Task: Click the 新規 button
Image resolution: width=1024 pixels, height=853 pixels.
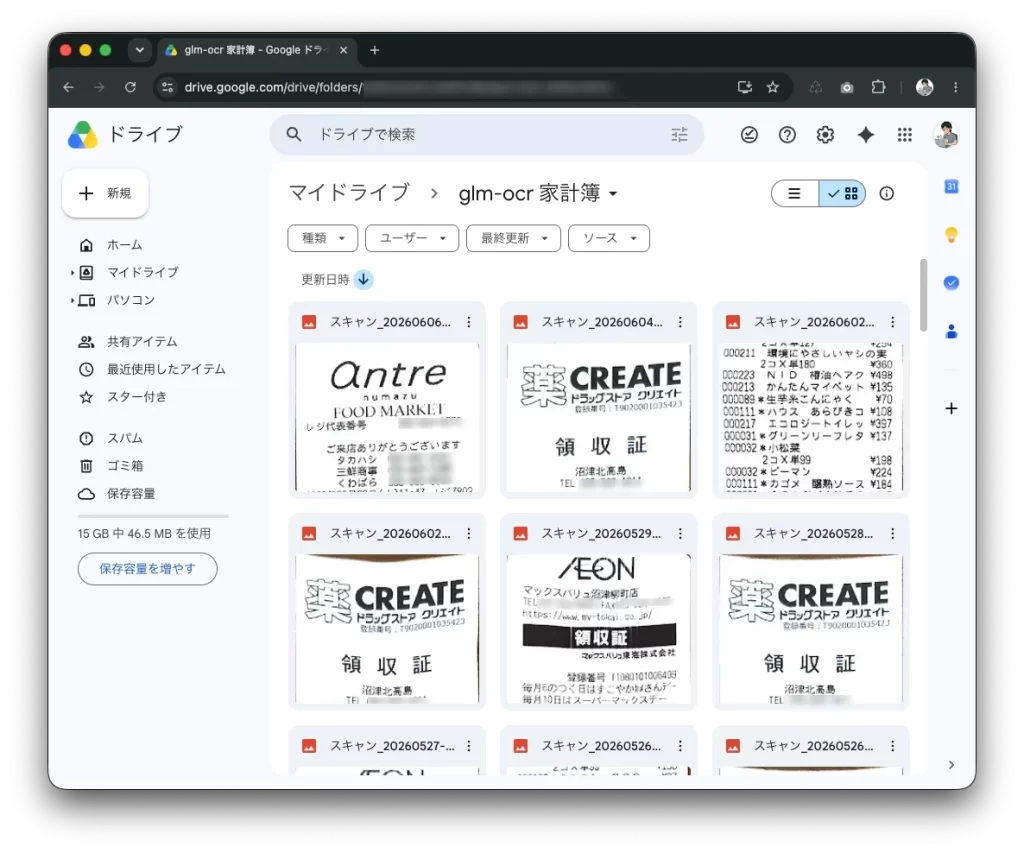Action: point(105,193)
